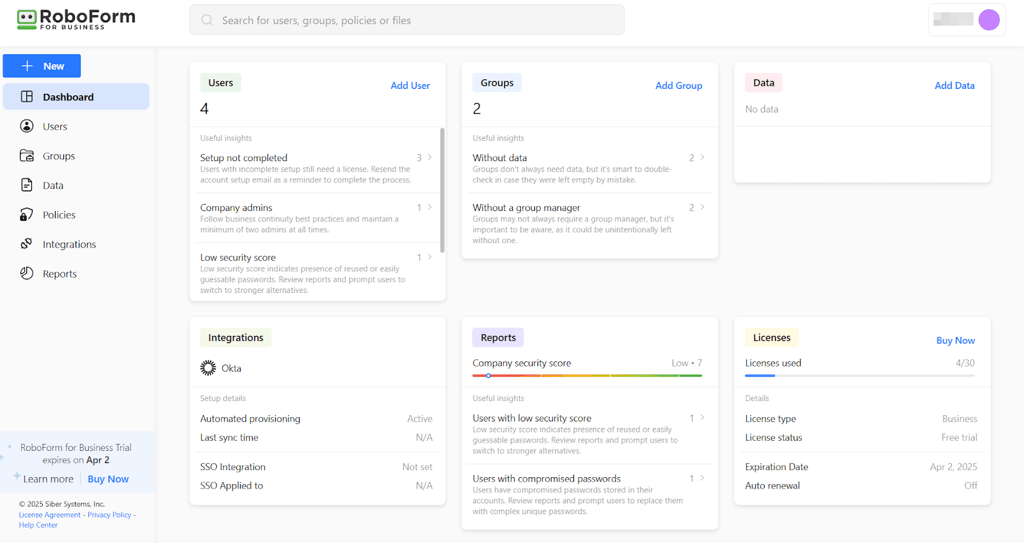Click the 4/30 licenses used count
This screenshot has height=543, width=1024.
(965, 363)
